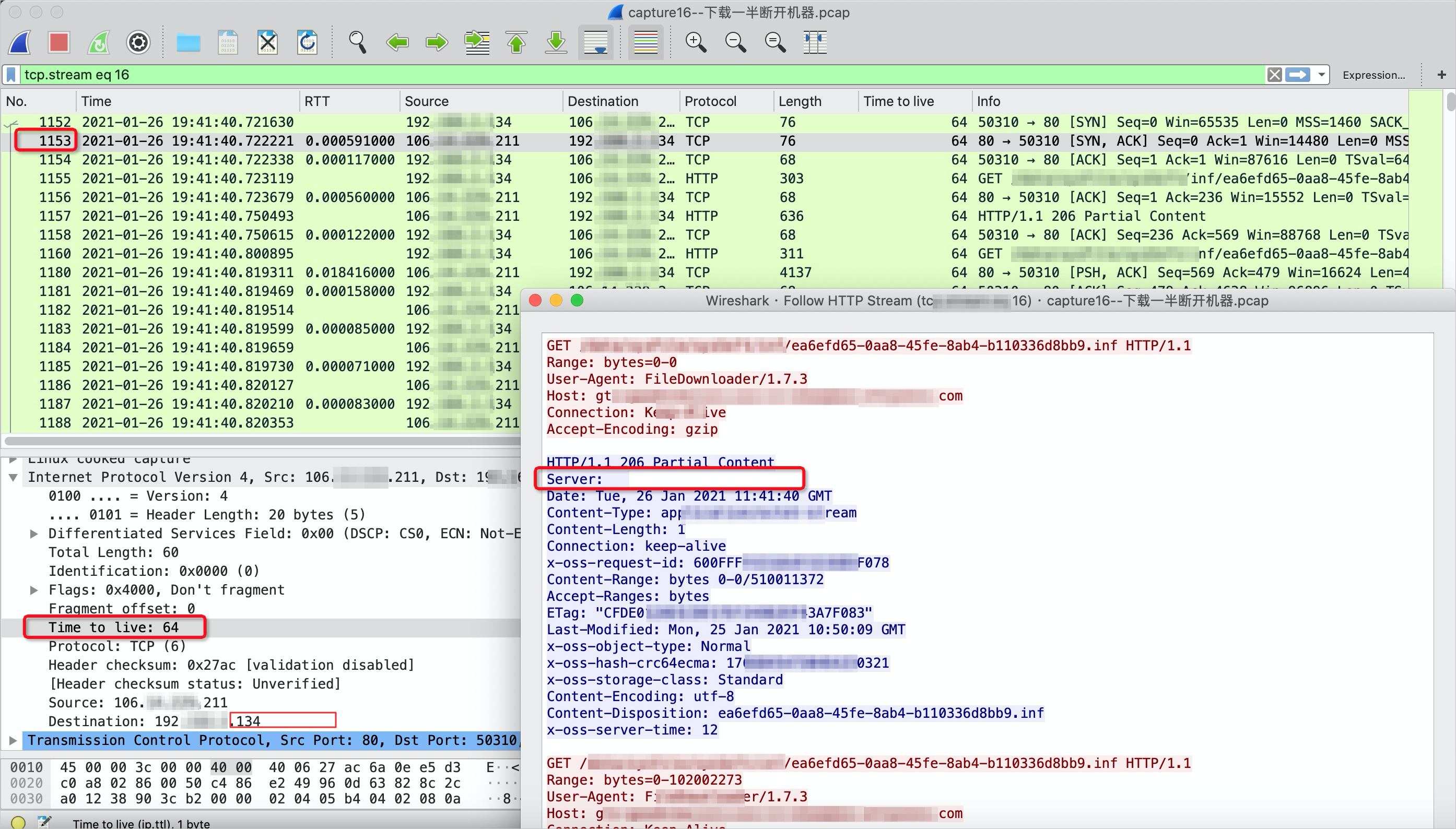The width and height of the screenshot is (1456, 829).
Task: Sort by the Protocol column header
Action: pyautogui.click(x=710, y=101)
